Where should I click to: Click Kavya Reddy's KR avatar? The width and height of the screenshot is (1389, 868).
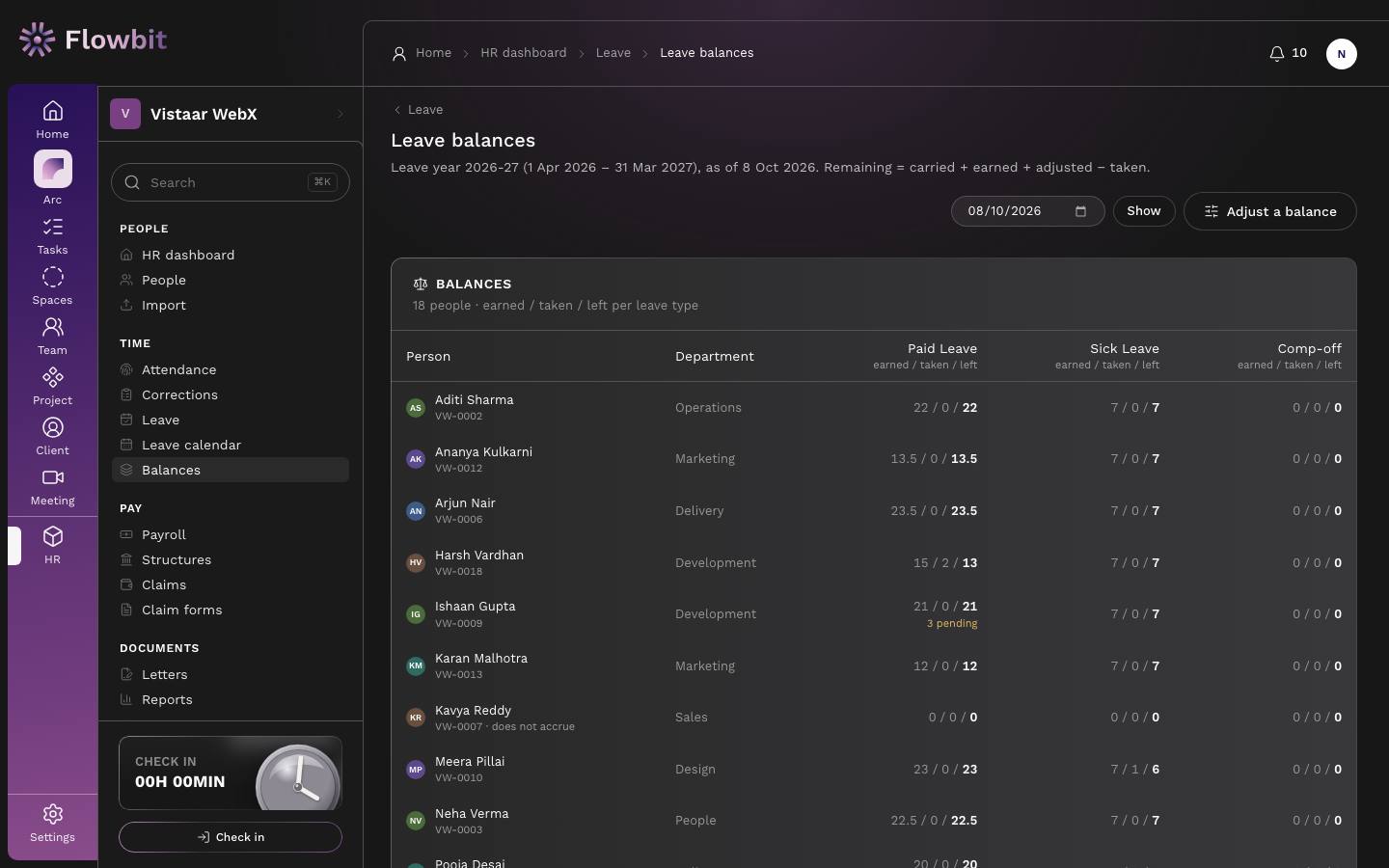point(416,718)
